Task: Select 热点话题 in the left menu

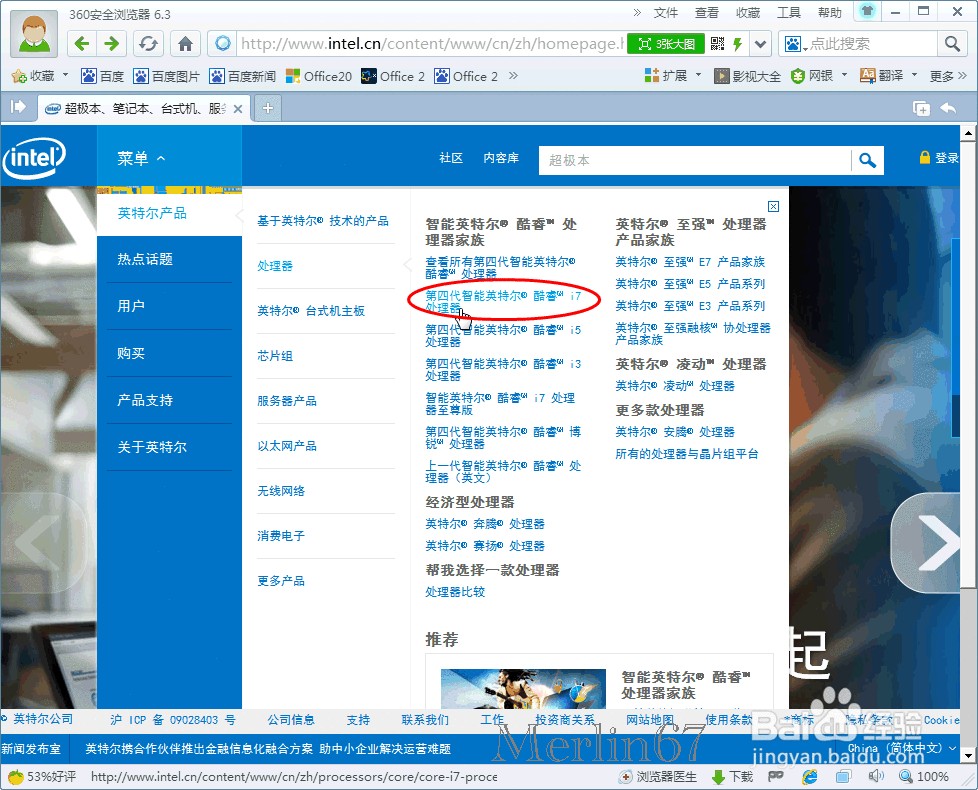Action: (x=145, y=259)
